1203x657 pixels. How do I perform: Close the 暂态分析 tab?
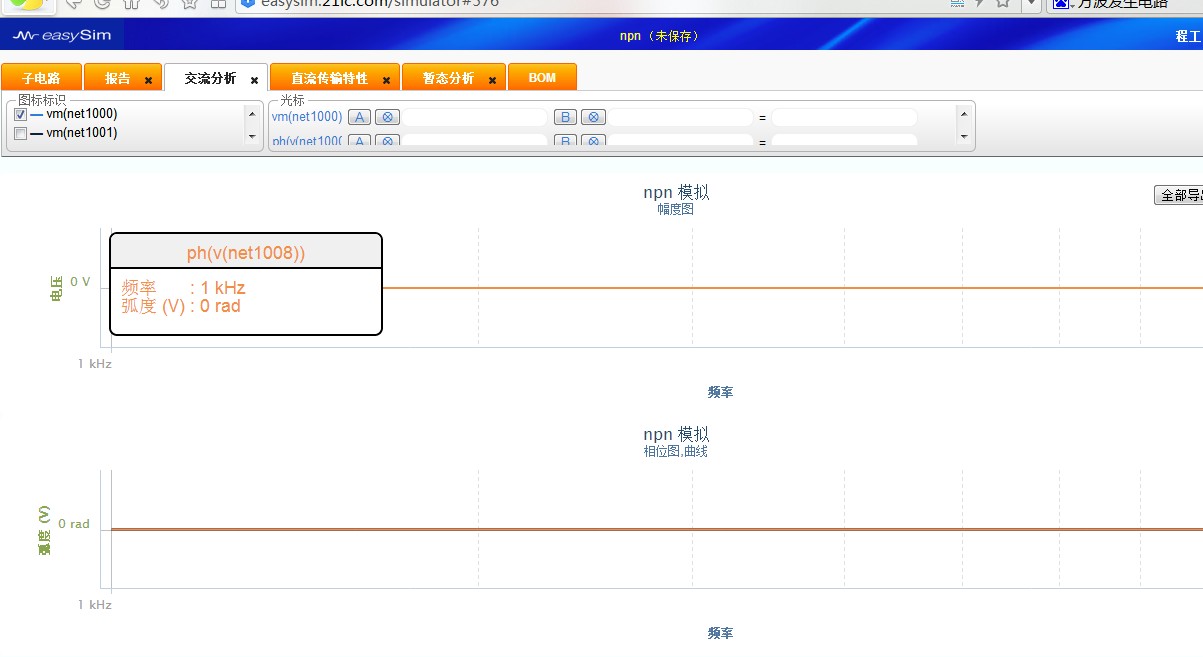click(x=492, y=80)
